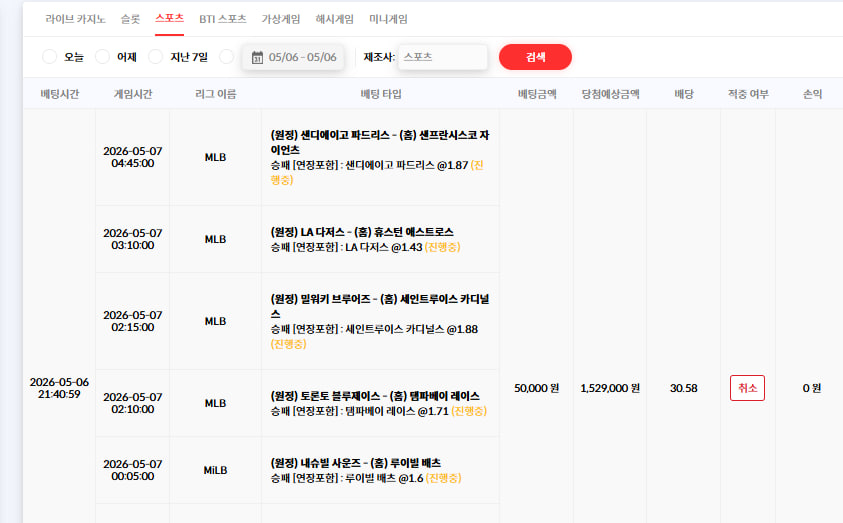Click the 내슈빌 사운즈 vs 루이빌 배츠 row

(x=297, y=470)
